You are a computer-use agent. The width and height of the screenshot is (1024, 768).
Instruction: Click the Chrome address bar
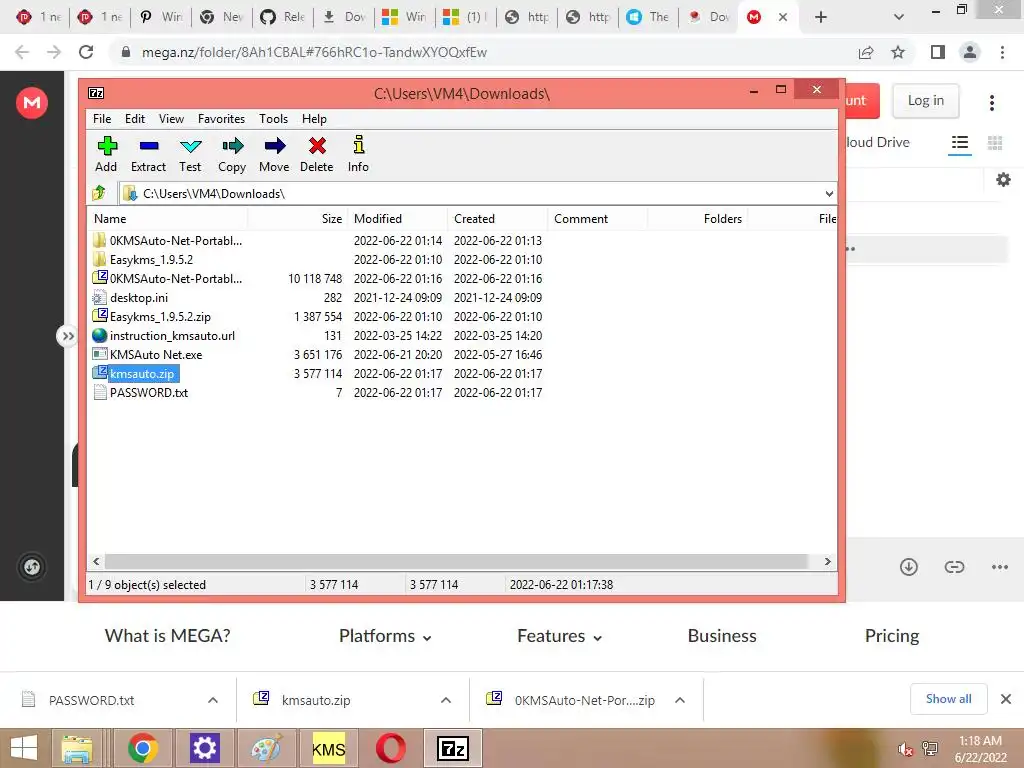click(x=483, y=52)
